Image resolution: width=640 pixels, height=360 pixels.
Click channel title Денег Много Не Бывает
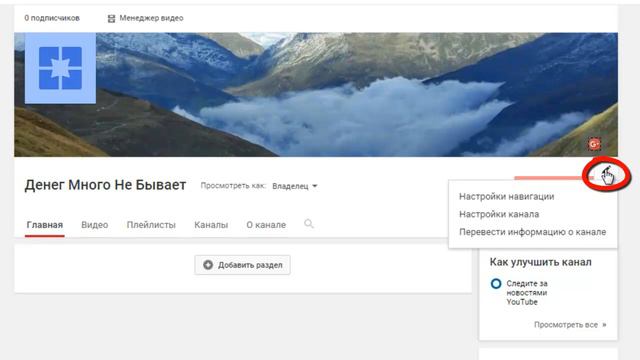click(105, 185)
